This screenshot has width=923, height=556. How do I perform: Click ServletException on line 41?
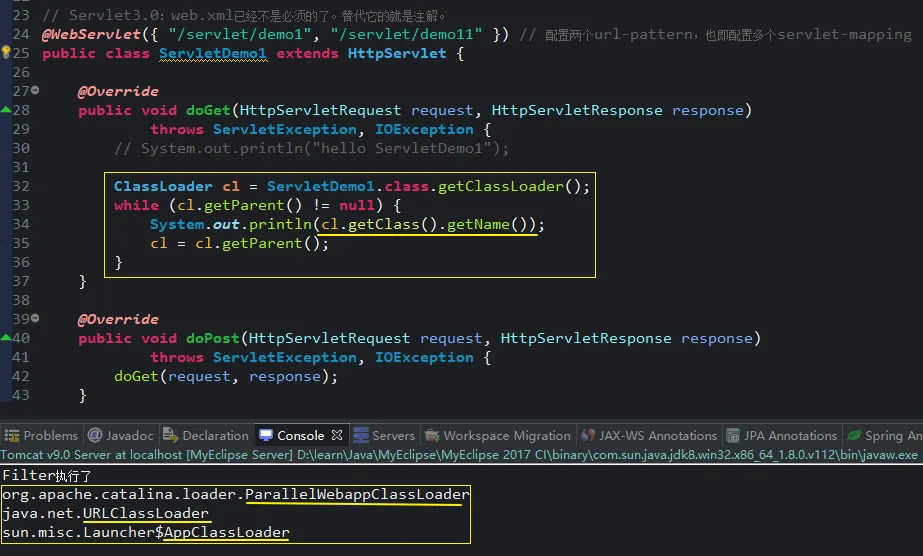[285, 357]
